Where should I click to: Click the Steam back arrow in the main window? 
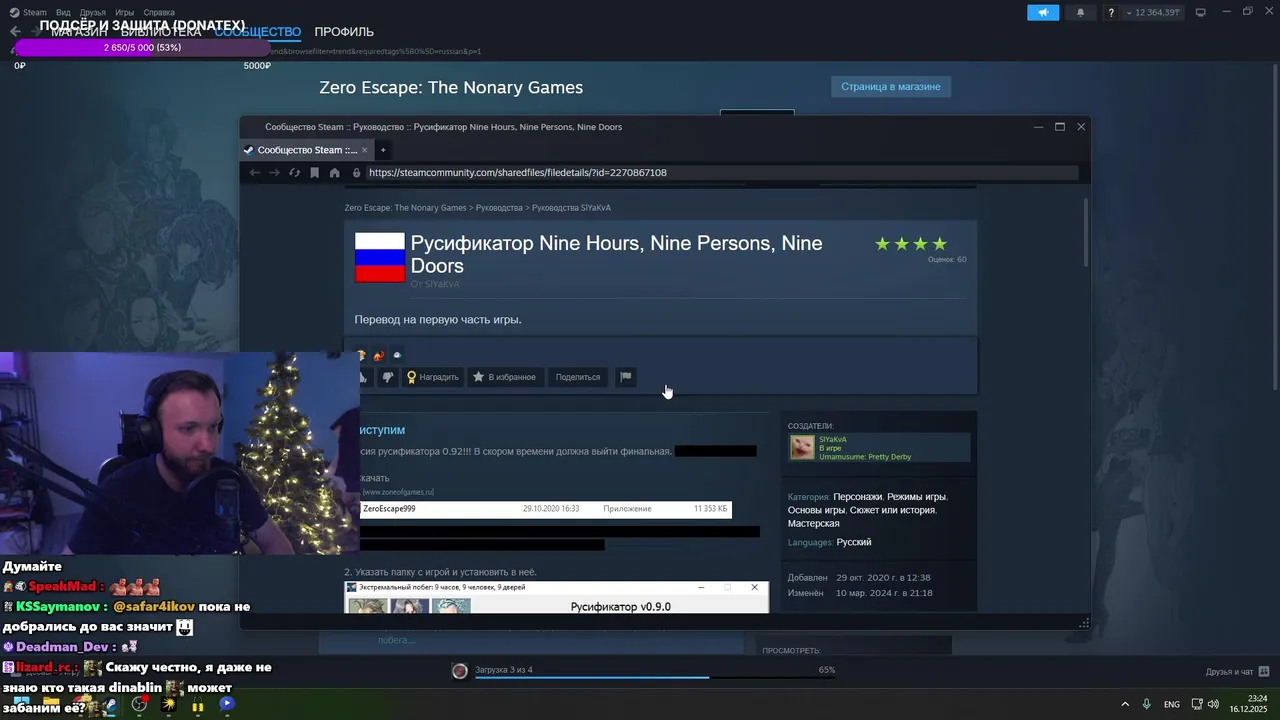(x=15, y=32)
